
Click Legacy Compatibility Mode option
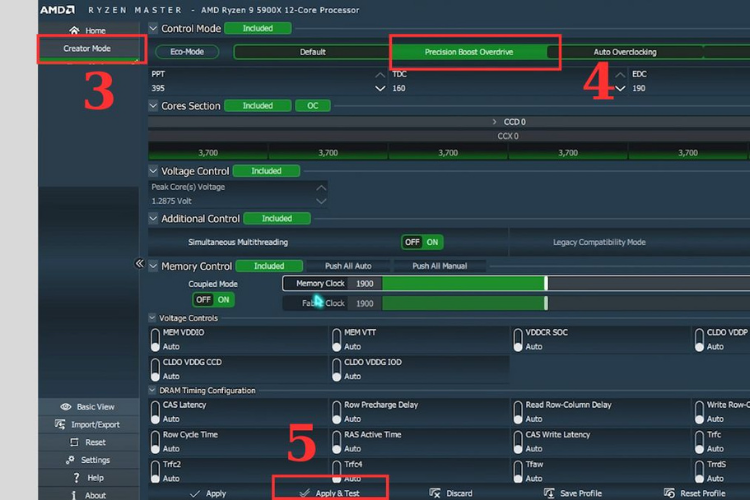pos(599,242)
